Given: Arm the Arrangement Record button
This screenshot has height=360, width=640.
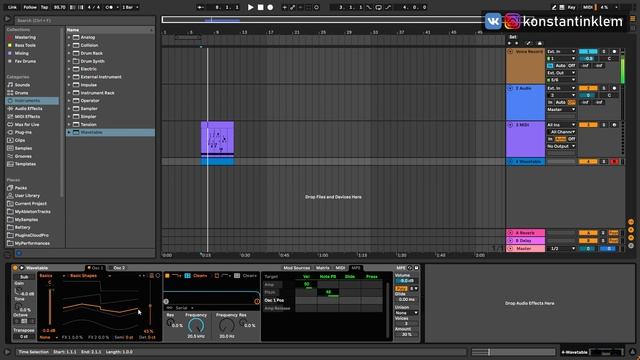Looking at the screenshot, I should 270,7.
